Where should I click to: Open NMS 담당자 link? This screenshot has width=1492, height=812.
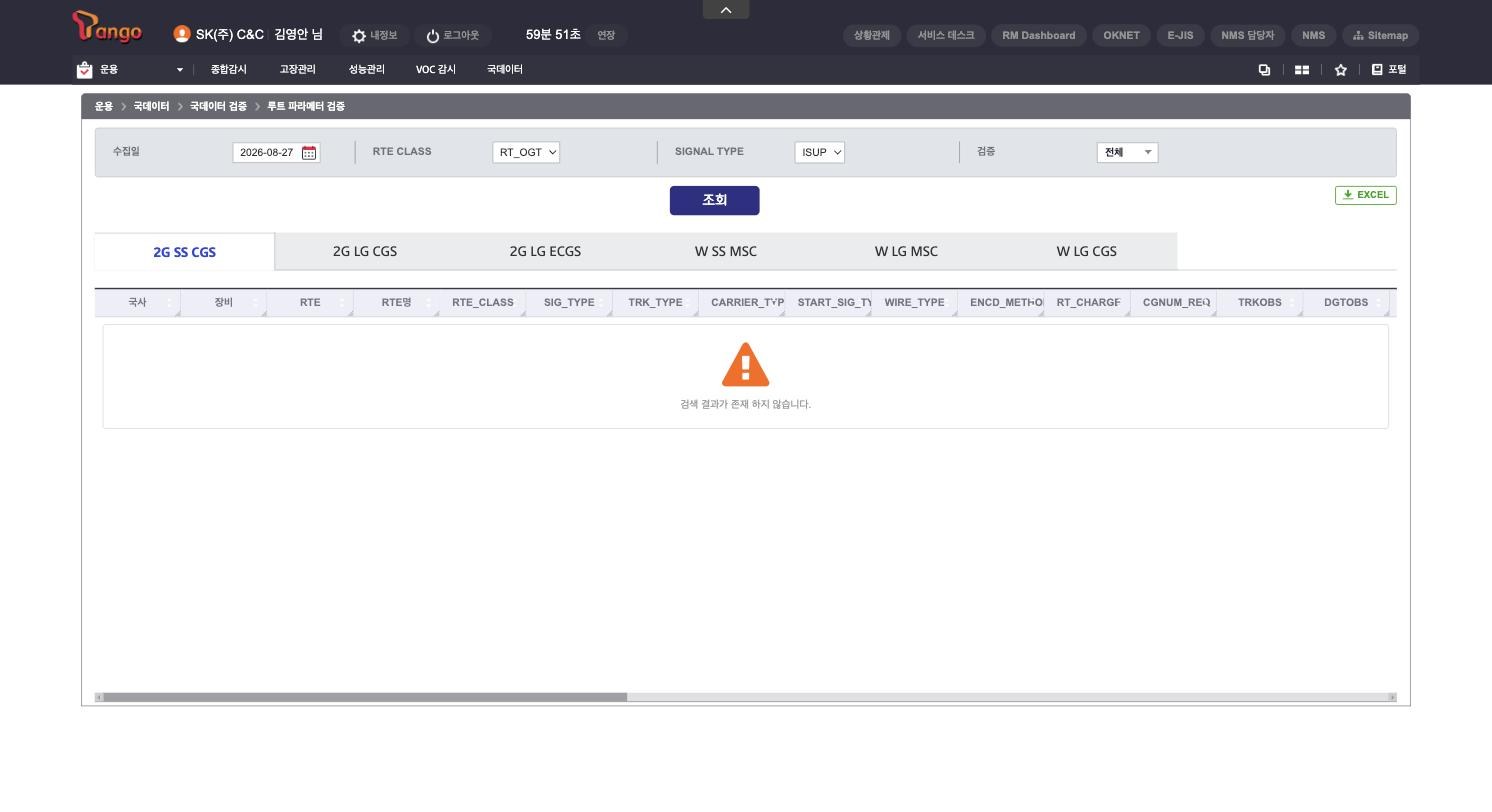1247,35
